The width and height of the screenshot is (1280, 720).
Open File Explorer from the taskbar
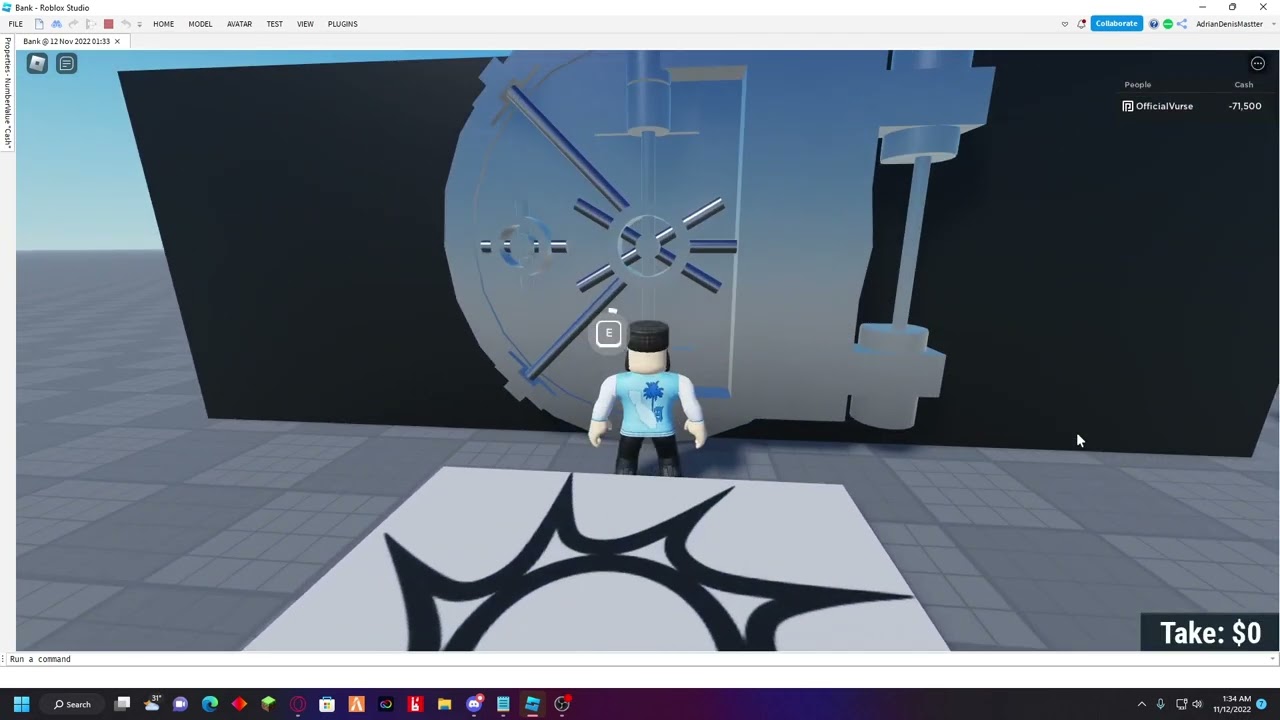tap(444, 704)
